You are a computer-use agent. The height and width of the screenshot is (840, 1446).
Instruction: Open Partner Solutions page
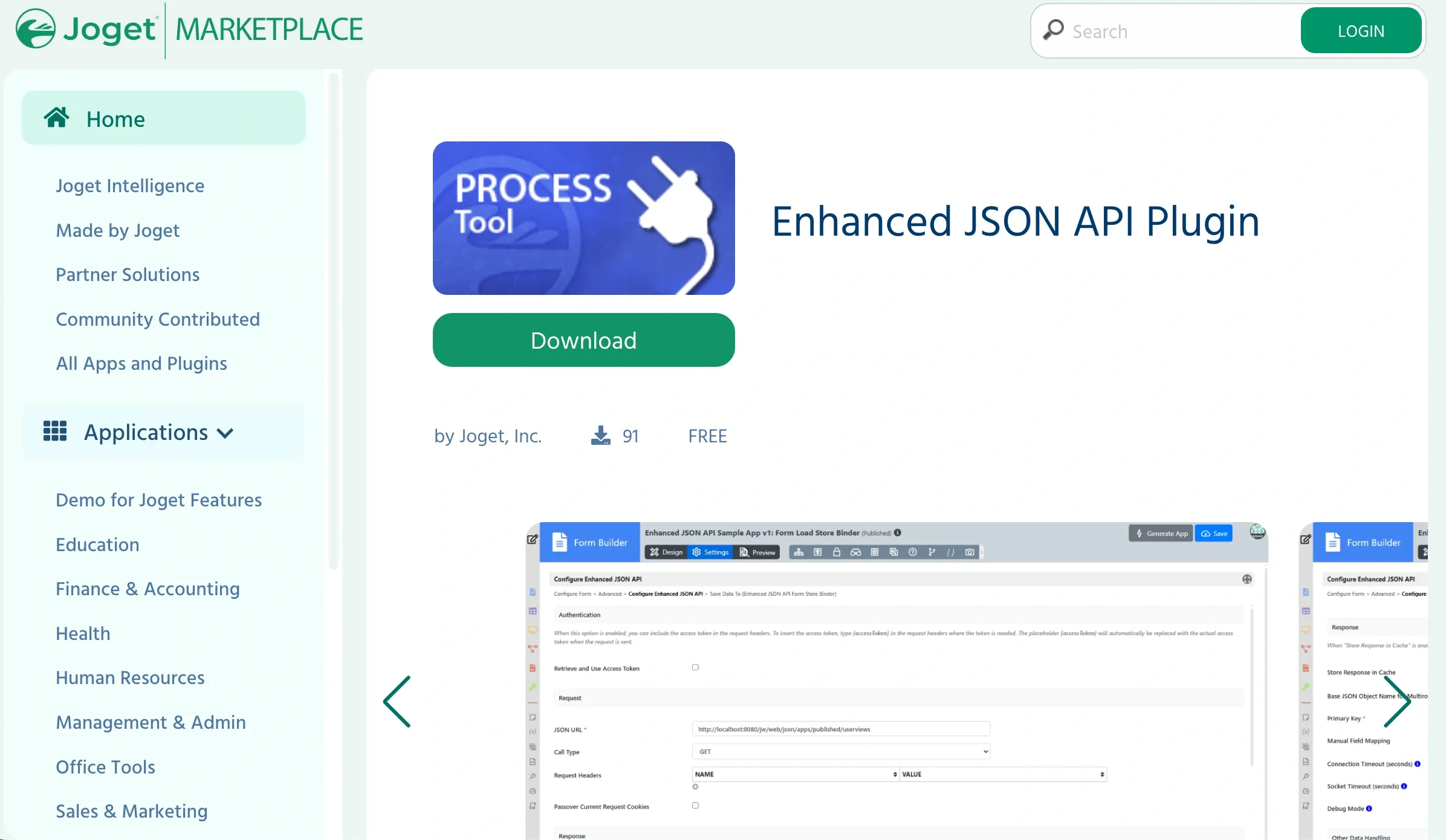pos(128,274)
